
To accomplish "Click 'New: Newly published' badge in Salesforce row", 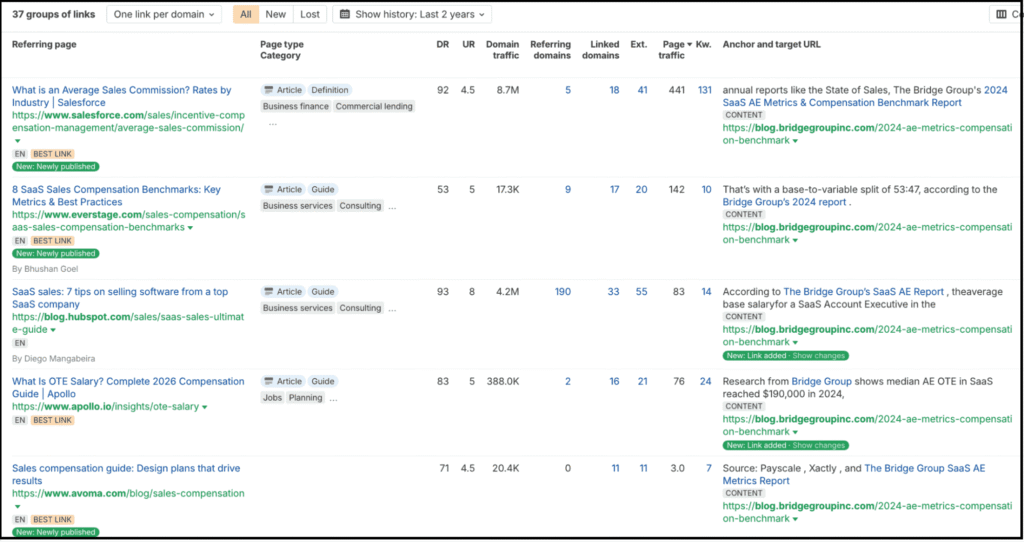I will tap(56, 167).
